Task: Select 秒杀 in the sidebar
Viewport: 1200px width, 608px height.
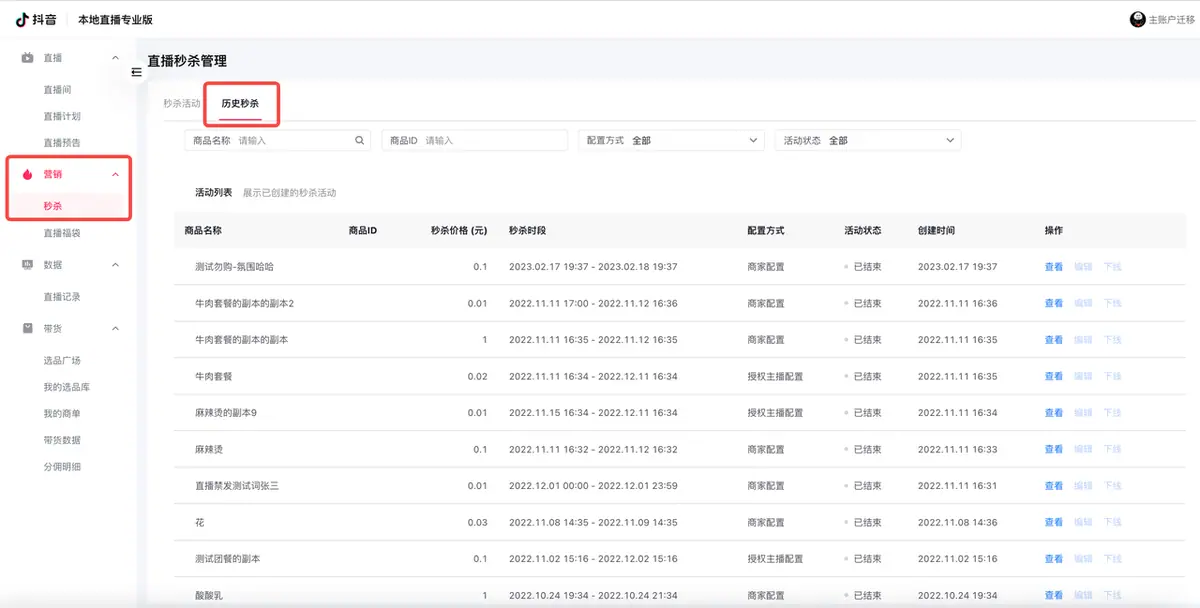Action: [52, 206]
